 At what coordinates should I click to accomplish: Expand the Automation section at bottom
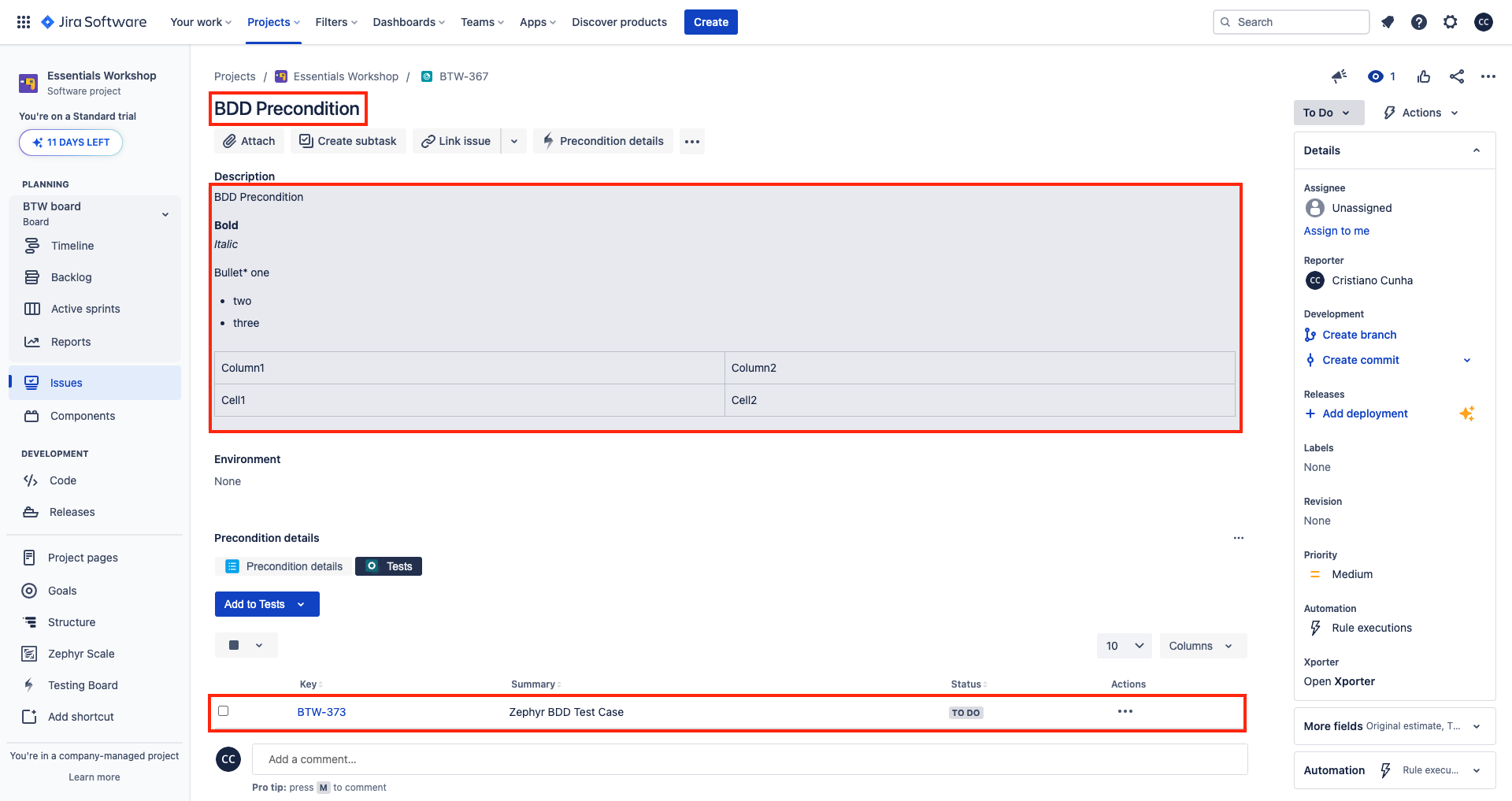1394,770
